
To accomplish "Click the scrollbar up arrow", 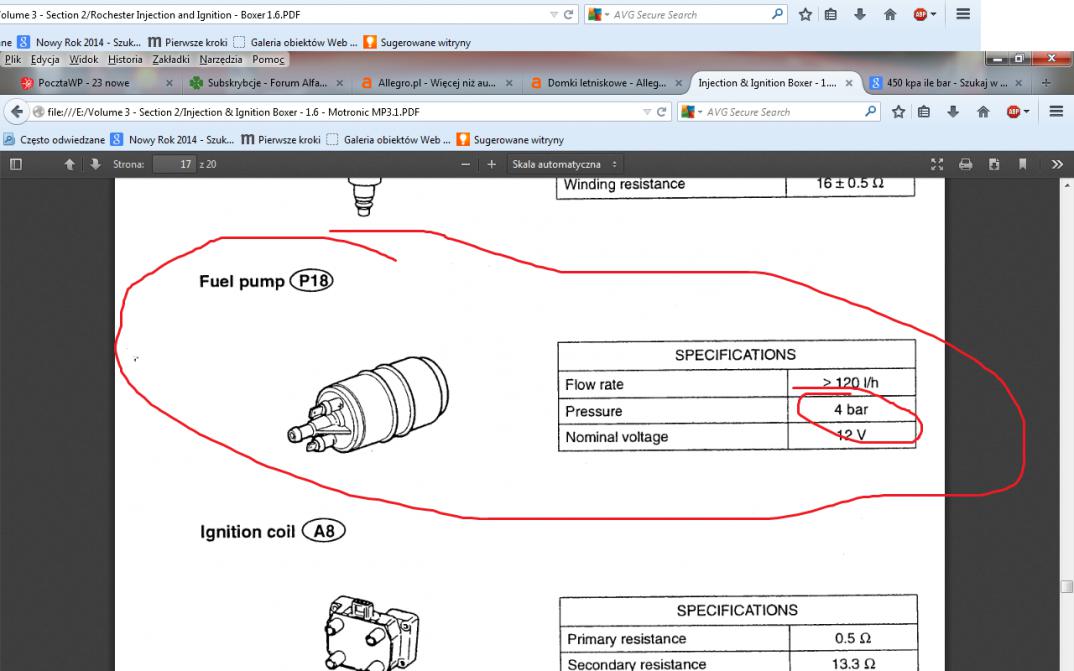I will pos(1066,185).
